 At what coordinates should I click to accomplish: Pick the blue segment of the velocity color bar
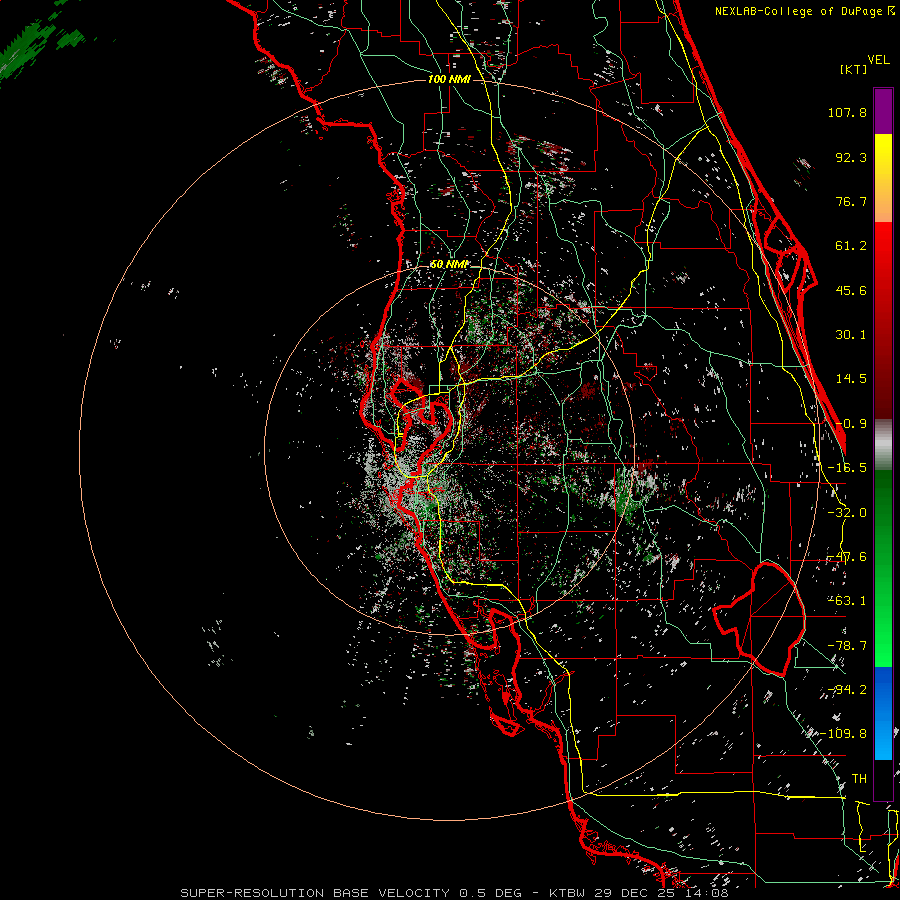pos(883,713)
